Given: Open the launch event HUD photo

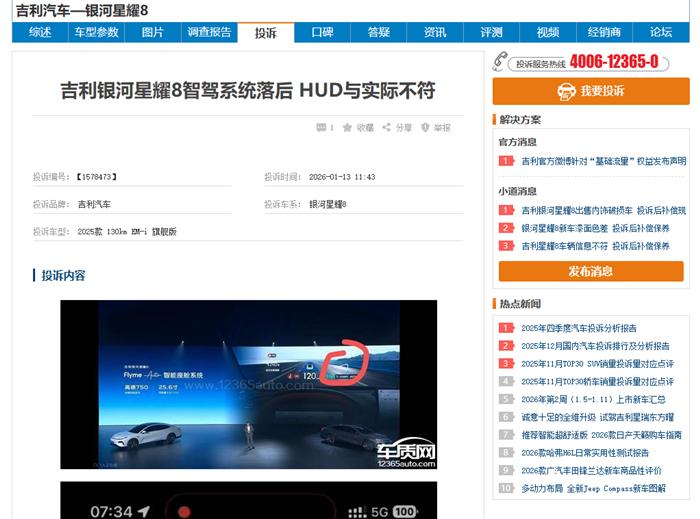Looking at the screenshot, I should point(248,384).
